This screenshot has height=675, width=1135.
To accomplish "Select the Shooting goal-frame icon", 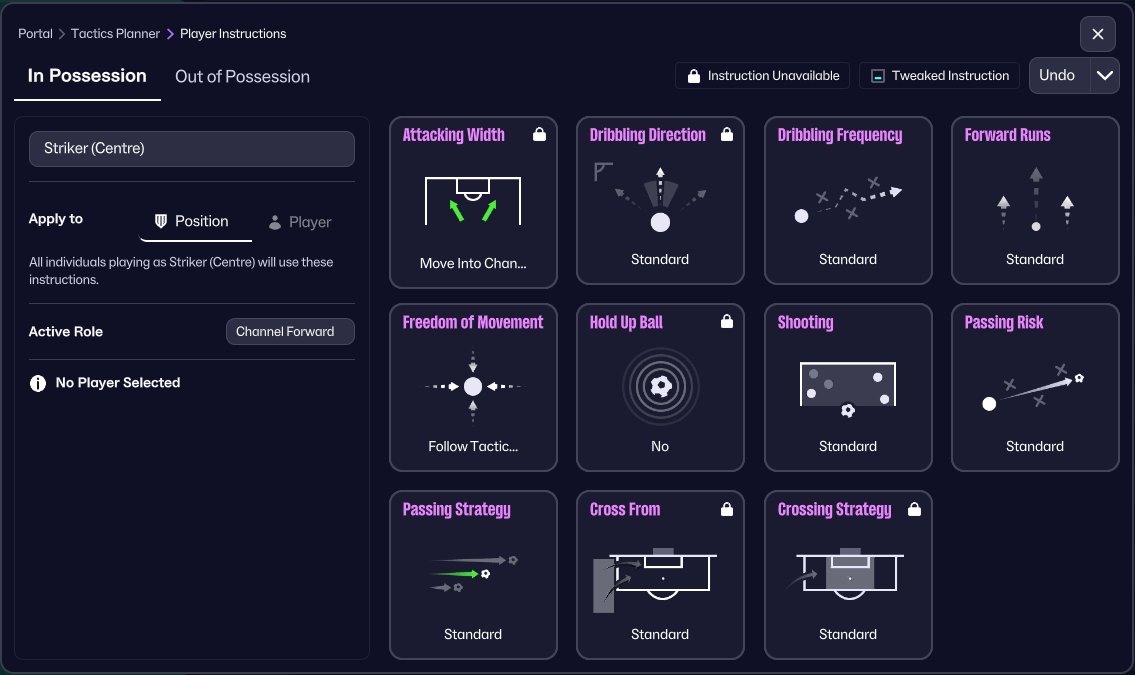I will click(848, 389).
